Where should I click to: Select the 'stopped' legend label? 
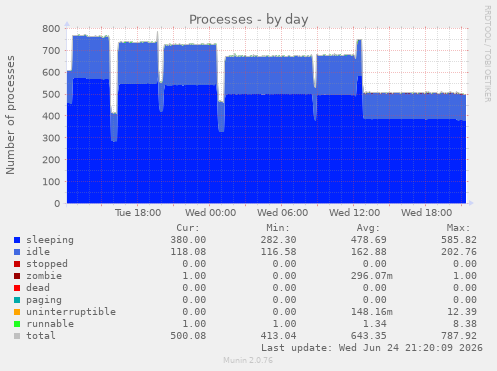click(47, 264)
